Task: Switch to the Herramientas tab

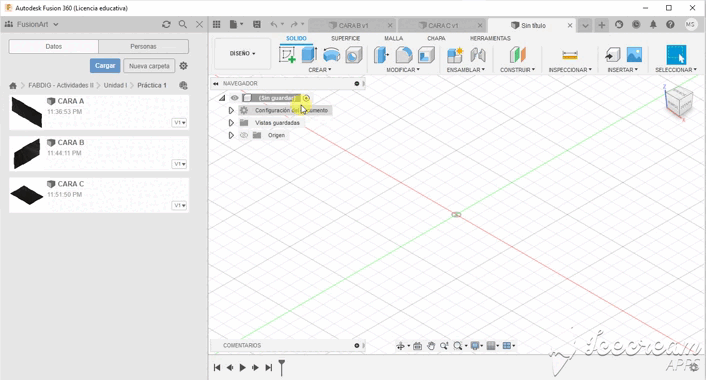Action: point(490,38)
